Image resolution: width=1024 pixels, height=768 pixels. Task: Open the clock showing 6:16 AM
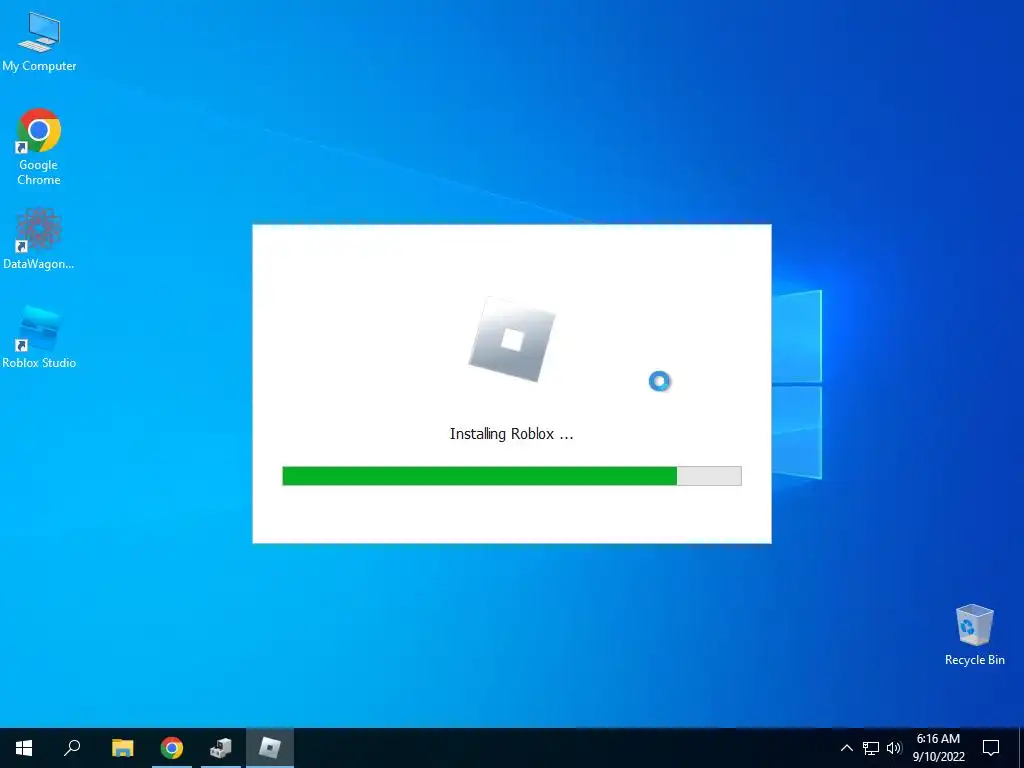(938, 748)
